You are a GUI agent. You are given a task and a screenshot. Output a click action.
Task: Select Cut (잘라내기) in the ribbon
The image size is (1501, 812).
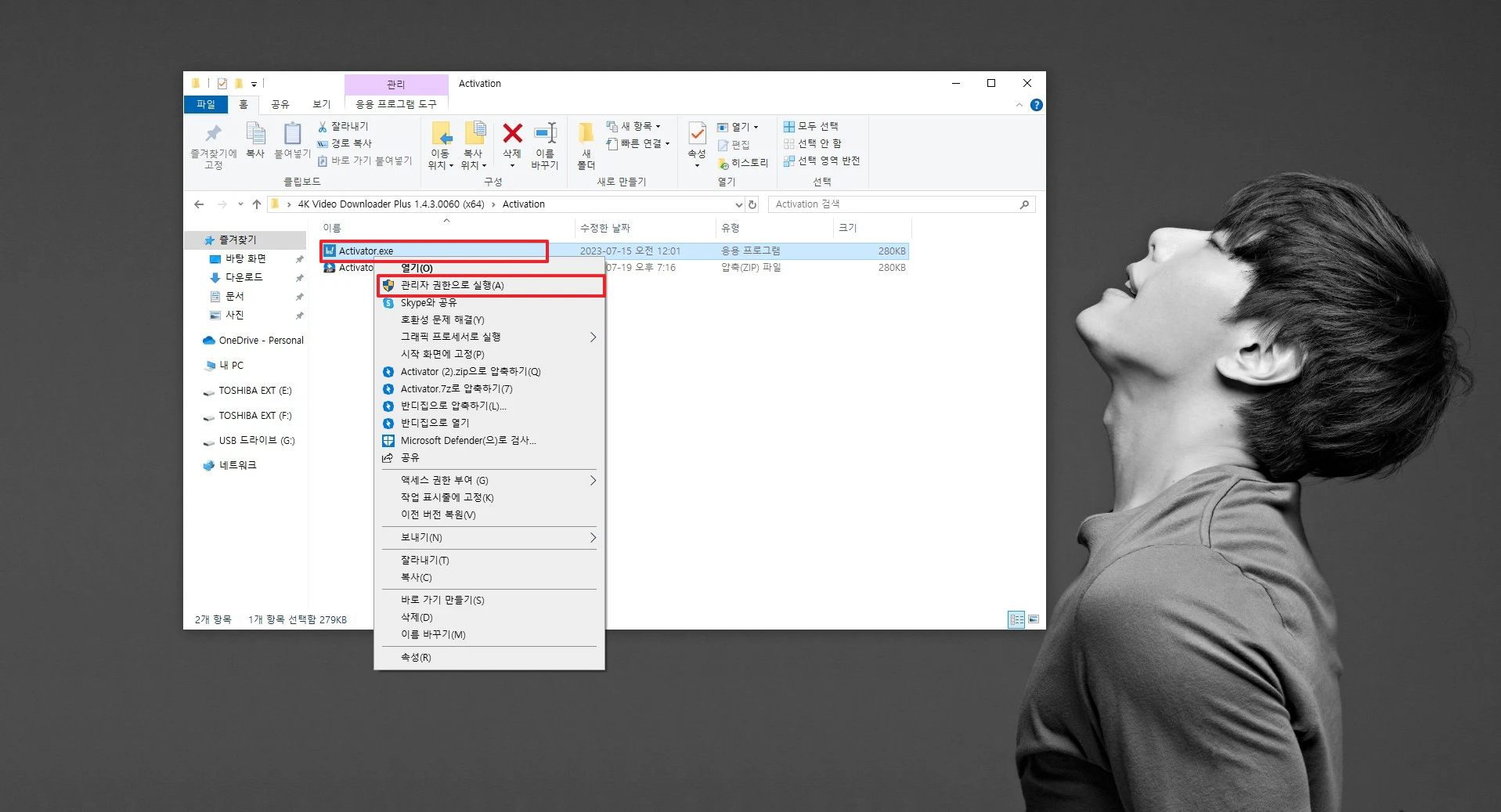point(343,126)
